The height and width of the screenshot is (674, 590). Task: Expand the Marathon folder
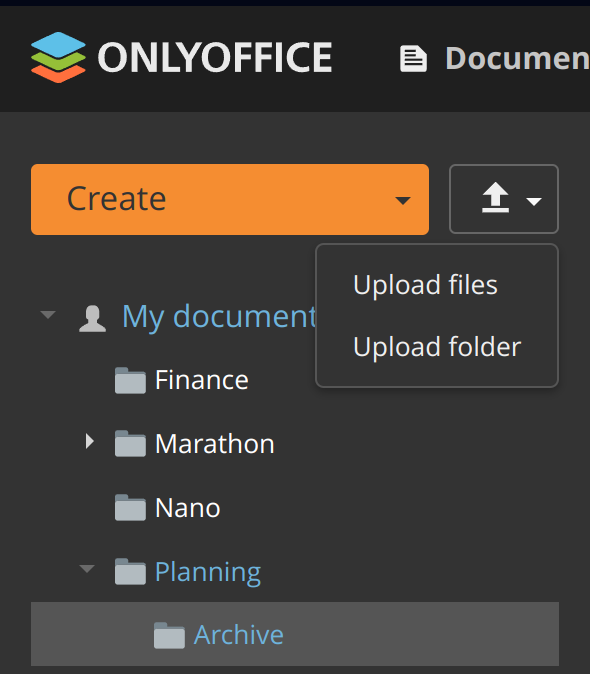click(x=89, y=441)
